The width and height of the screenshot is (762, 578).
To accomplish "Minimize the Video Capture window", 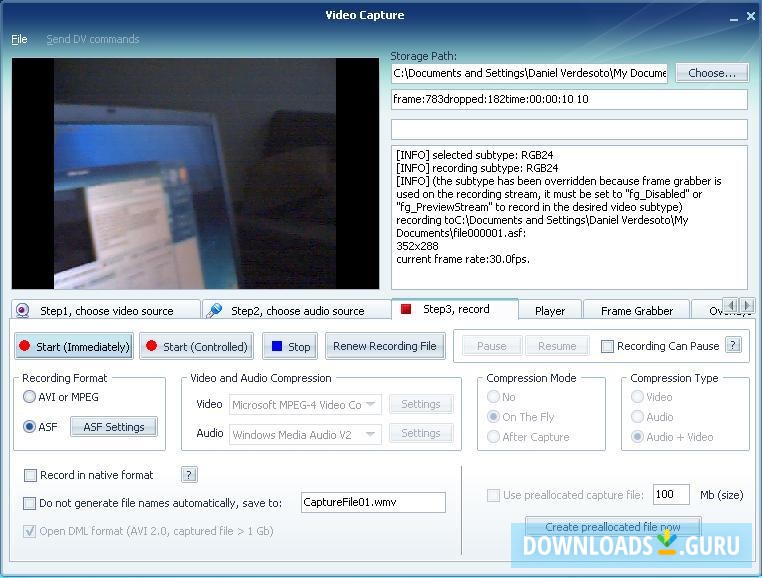I will tap(734, 18).
